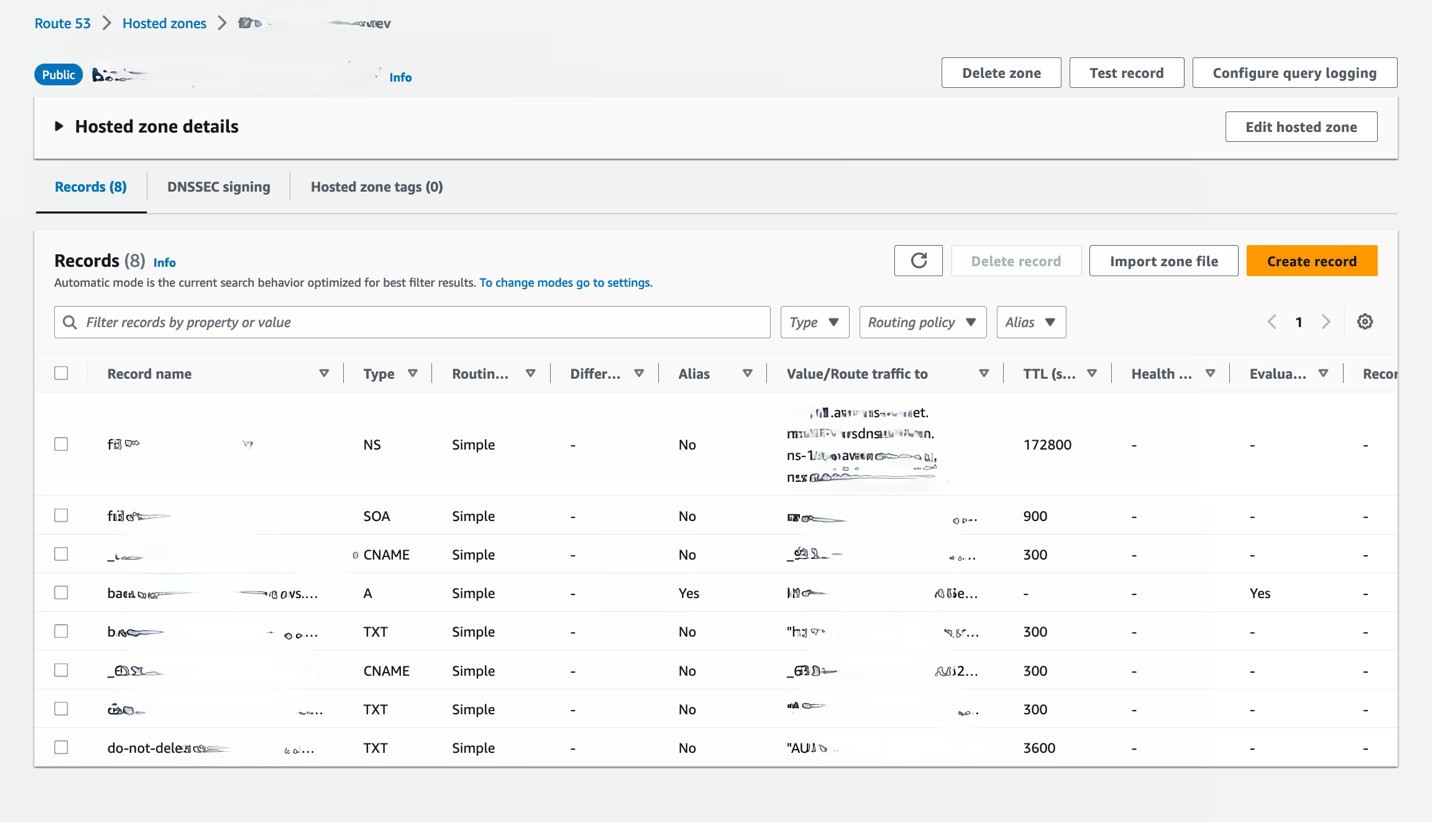
Task: Open table preferences gear icon
Action: (x=1365, y=322)
